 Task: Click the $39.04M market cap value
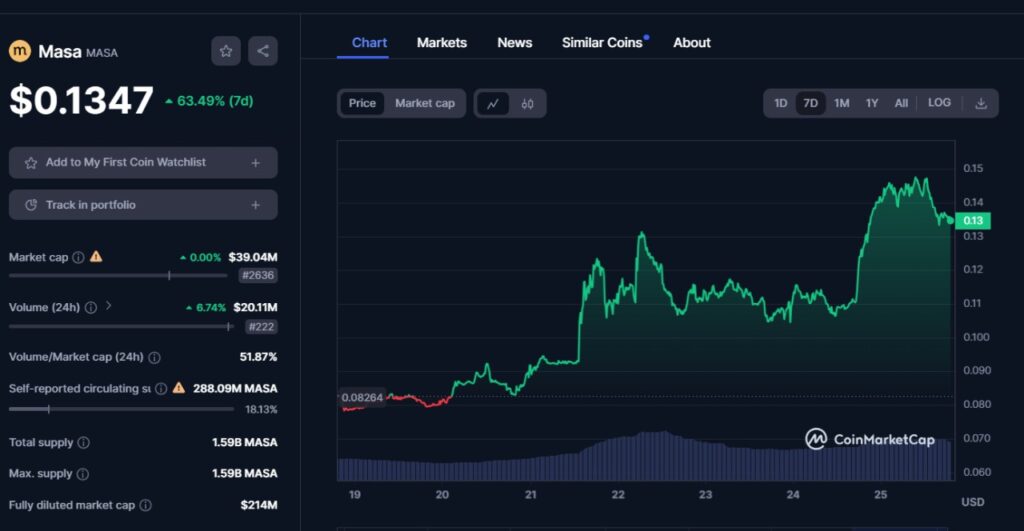[253, 257]
